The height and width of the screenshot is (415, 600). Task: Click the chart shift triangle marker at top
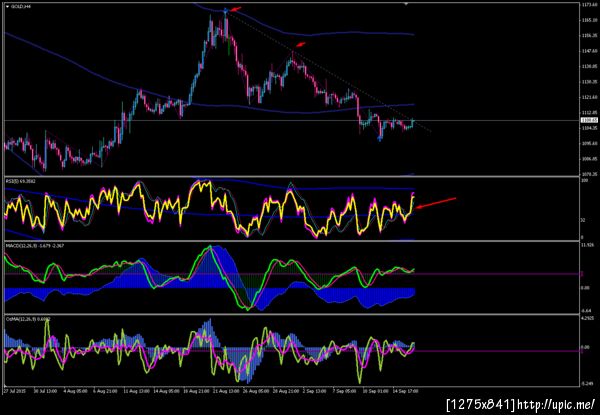click(406, 4)
